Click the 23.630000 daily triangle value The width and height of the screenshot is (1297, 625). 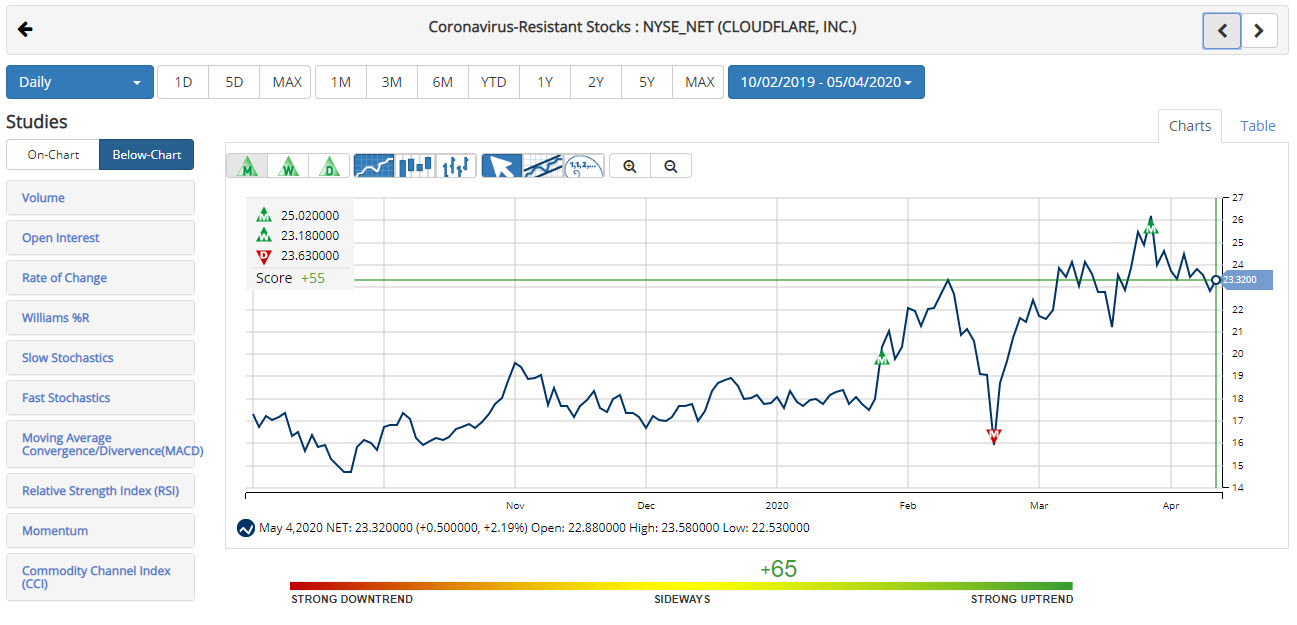click(309, 256)
